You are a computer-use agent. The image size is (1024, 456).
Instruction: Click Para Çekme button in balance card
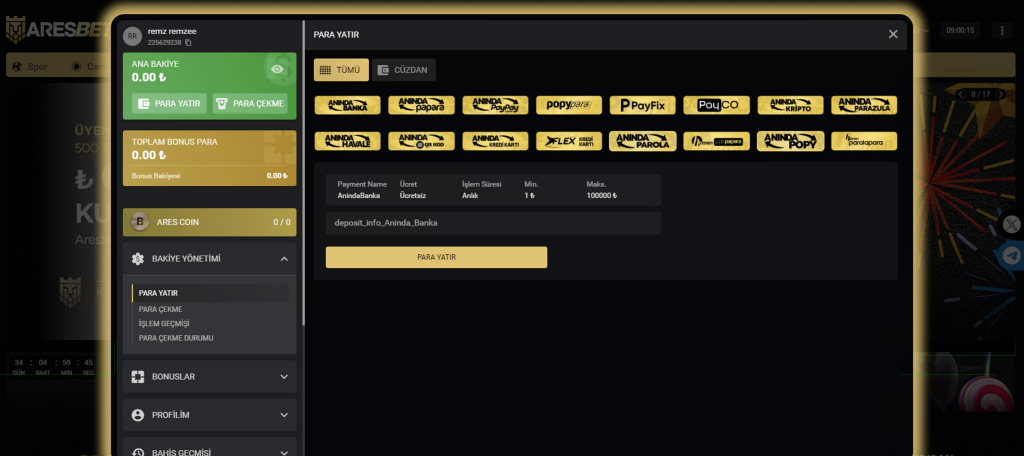(x=250, y=103)
